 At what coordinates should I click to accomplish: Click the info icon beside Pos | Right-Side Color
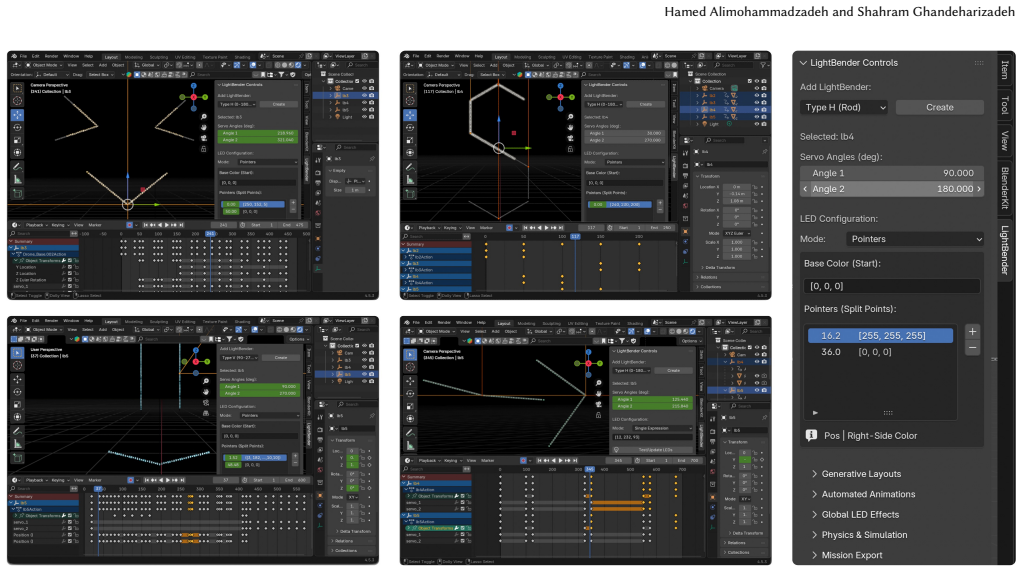point(811,435)
